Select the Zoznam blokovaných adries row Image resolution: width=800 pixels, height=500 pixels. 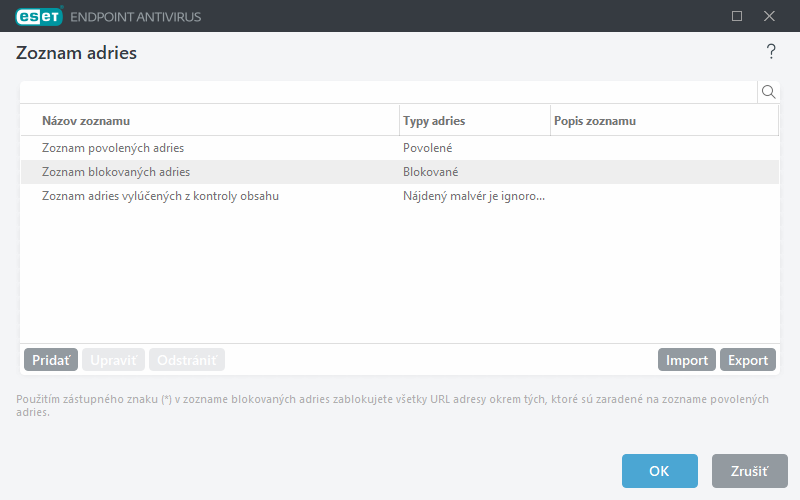(x=116, y=172)
